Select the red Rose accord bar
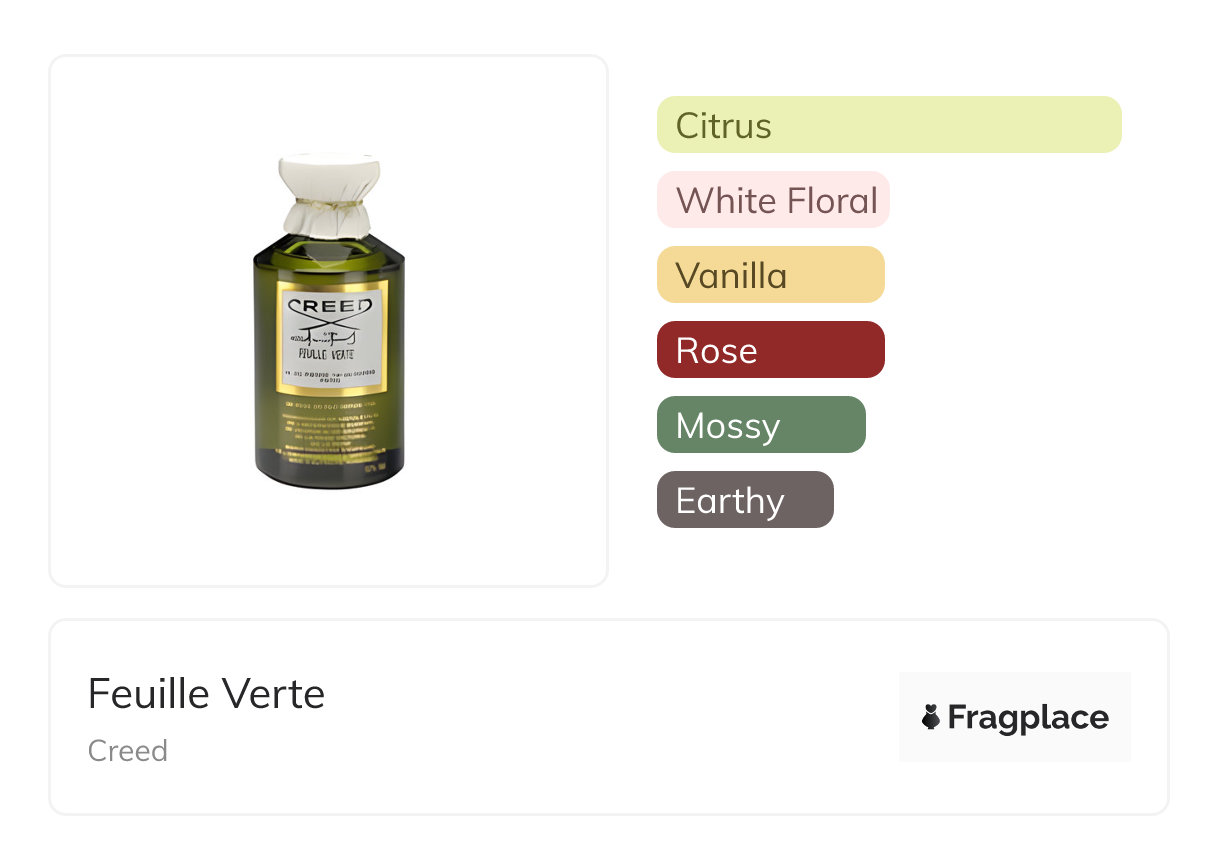Viewport: 1218px width, 864px height. pos(770,350)
